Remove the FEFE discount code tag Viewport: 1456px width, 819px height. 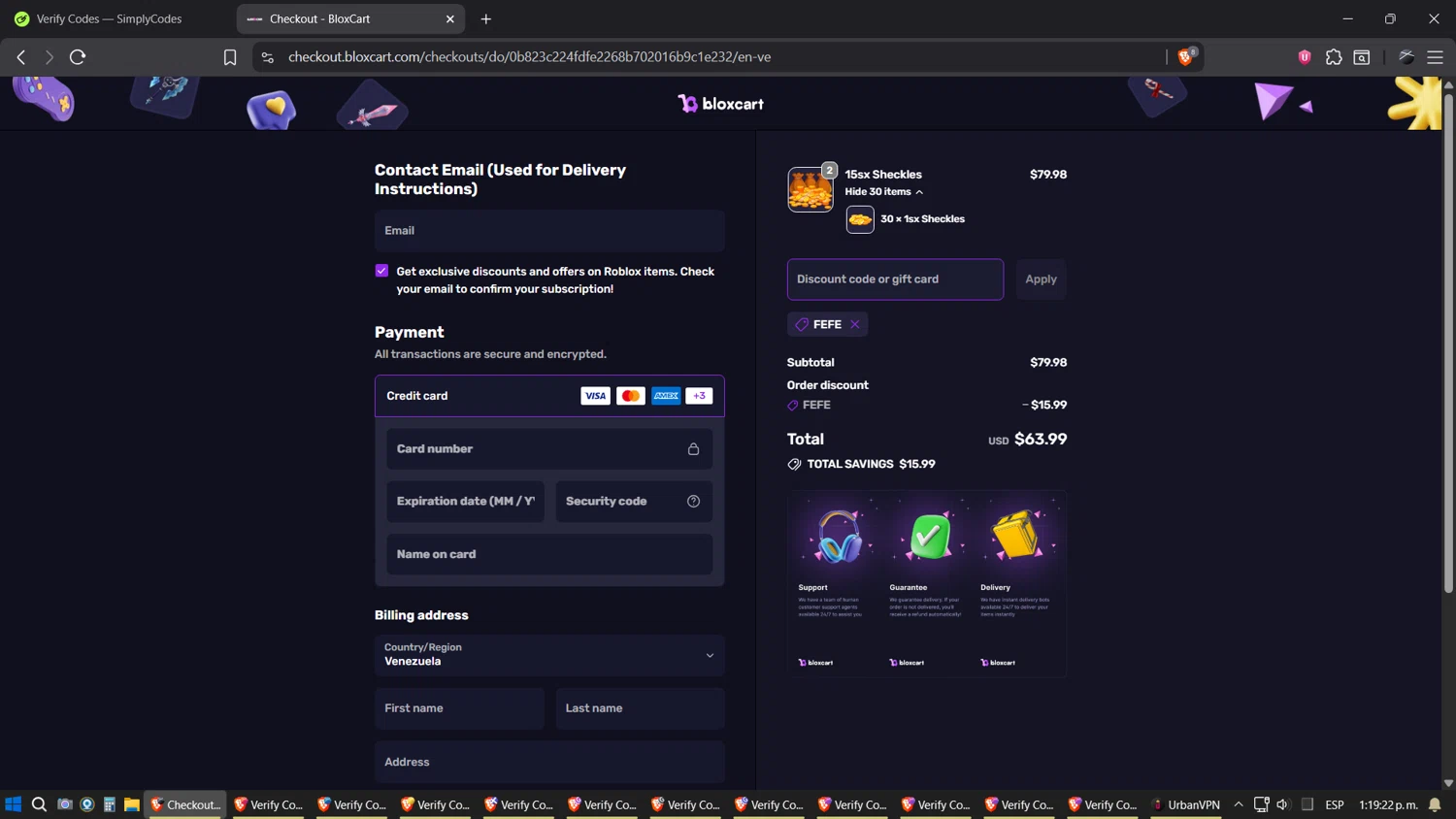[855, 324]
